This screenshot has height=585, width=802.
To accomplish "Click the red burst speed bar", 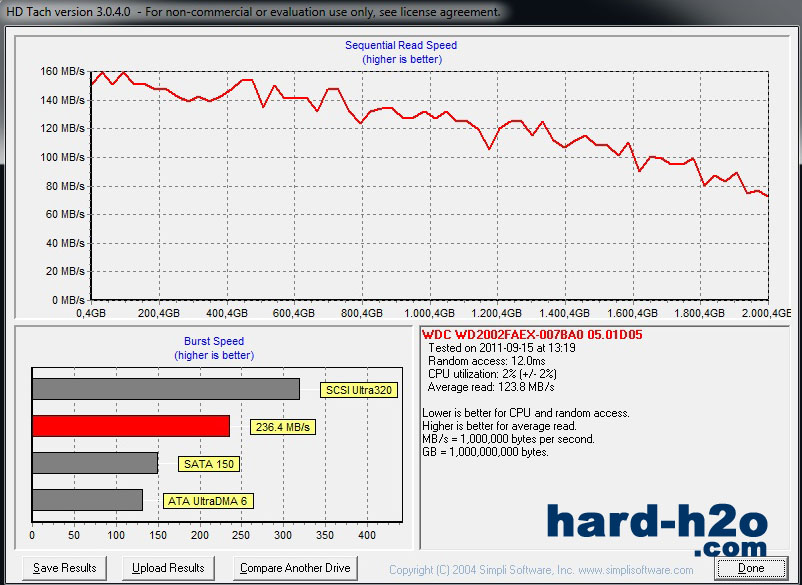I will [130, 426].
